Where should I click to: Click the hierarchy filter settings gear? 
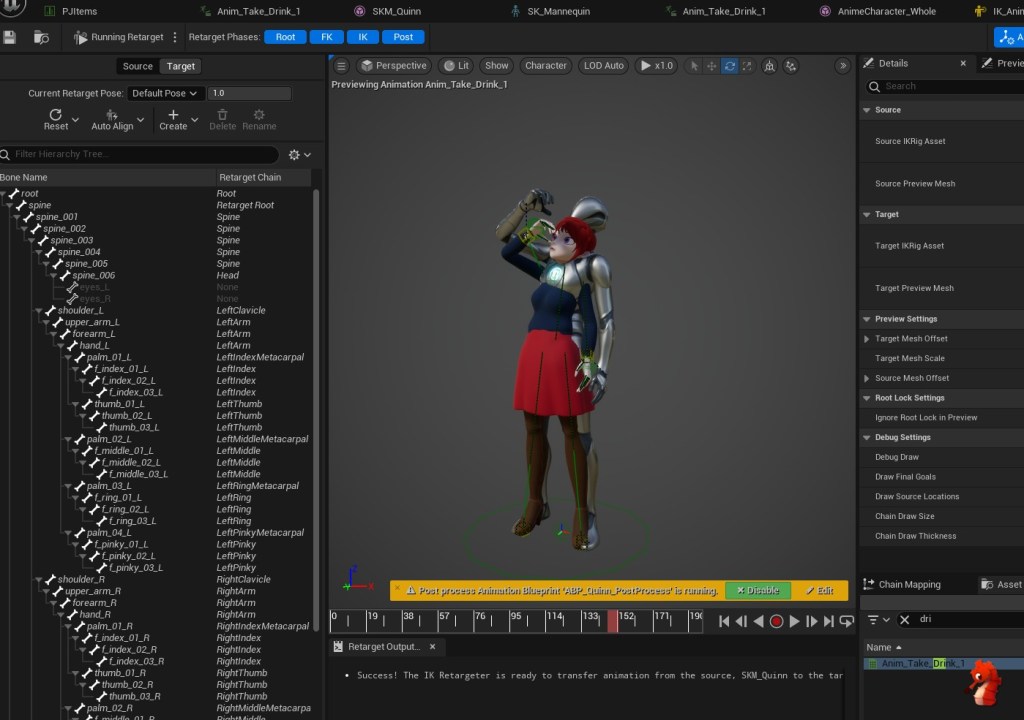[x=295, y=155]
